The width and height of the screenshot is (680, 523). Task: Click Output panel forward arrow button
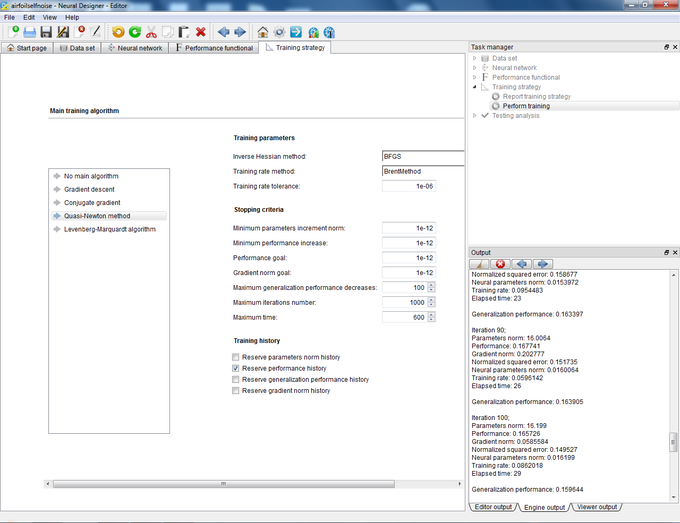(x=543, y=264)
